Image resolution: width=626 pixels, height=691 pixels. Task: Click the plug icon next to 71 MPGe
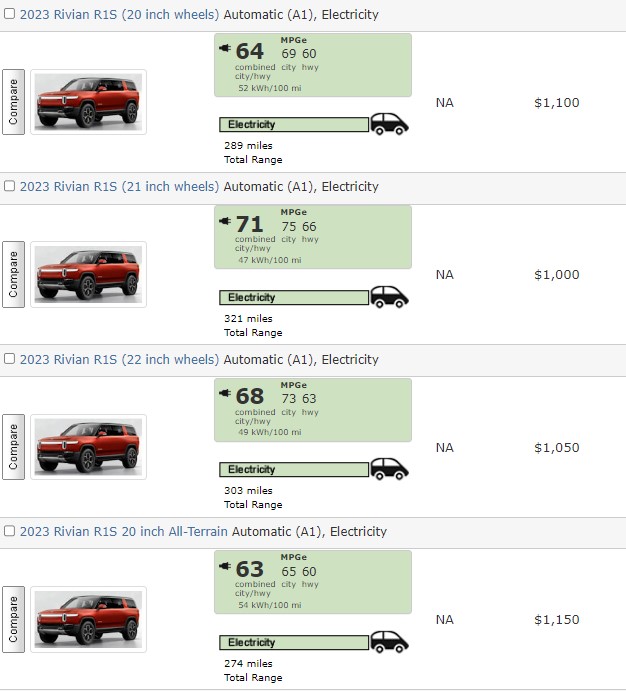225,221
